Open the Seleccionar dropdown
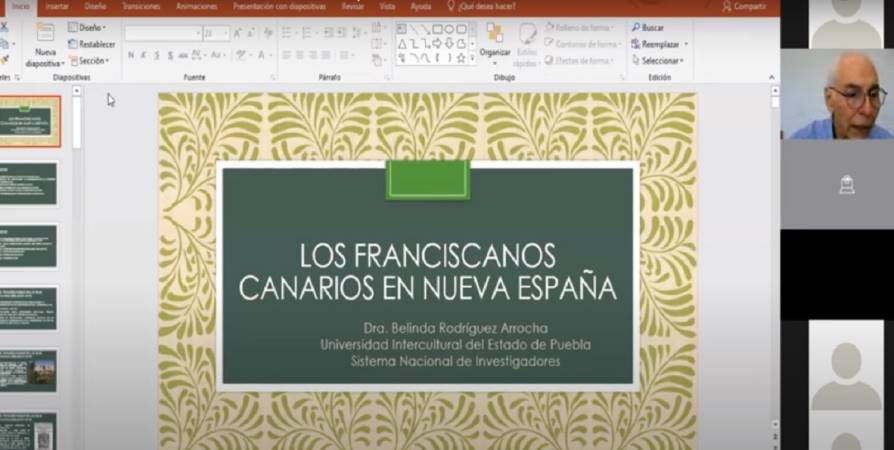The width and height of the screenshot is (894, 450). [x=657, y=60]
